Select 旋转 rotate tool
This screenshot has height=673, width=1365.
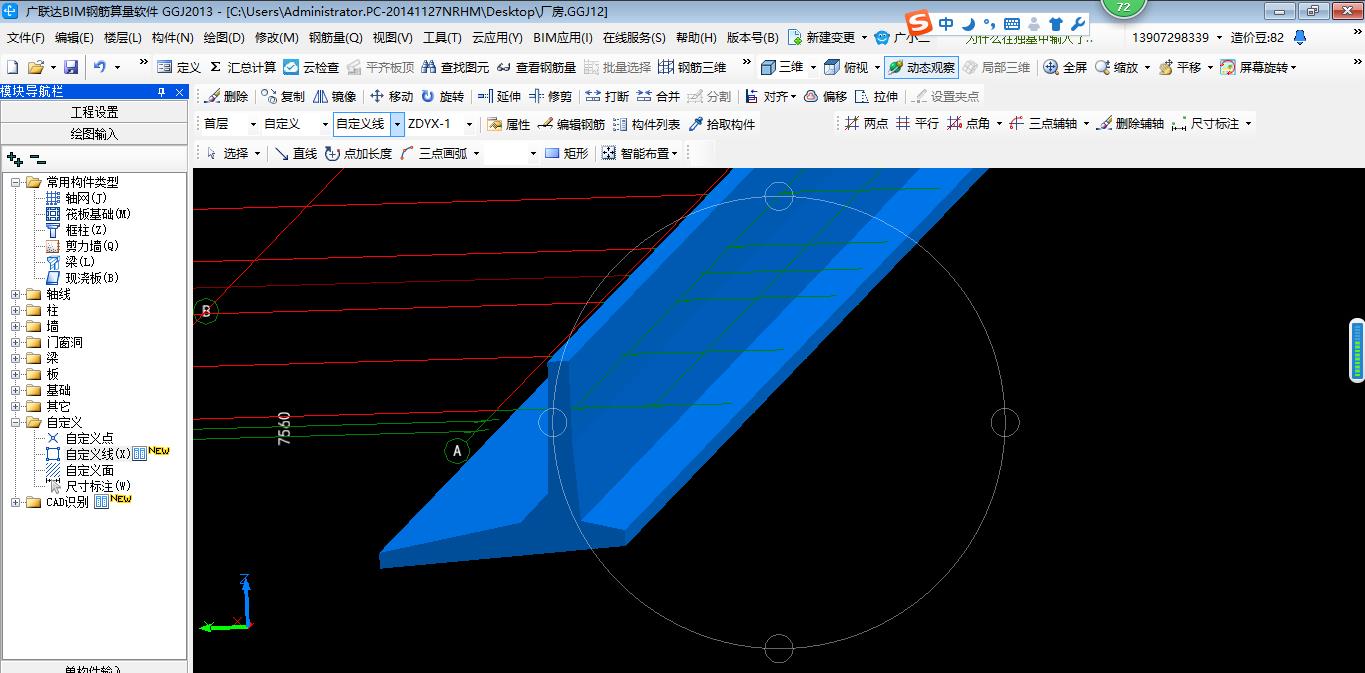[443, 96]
